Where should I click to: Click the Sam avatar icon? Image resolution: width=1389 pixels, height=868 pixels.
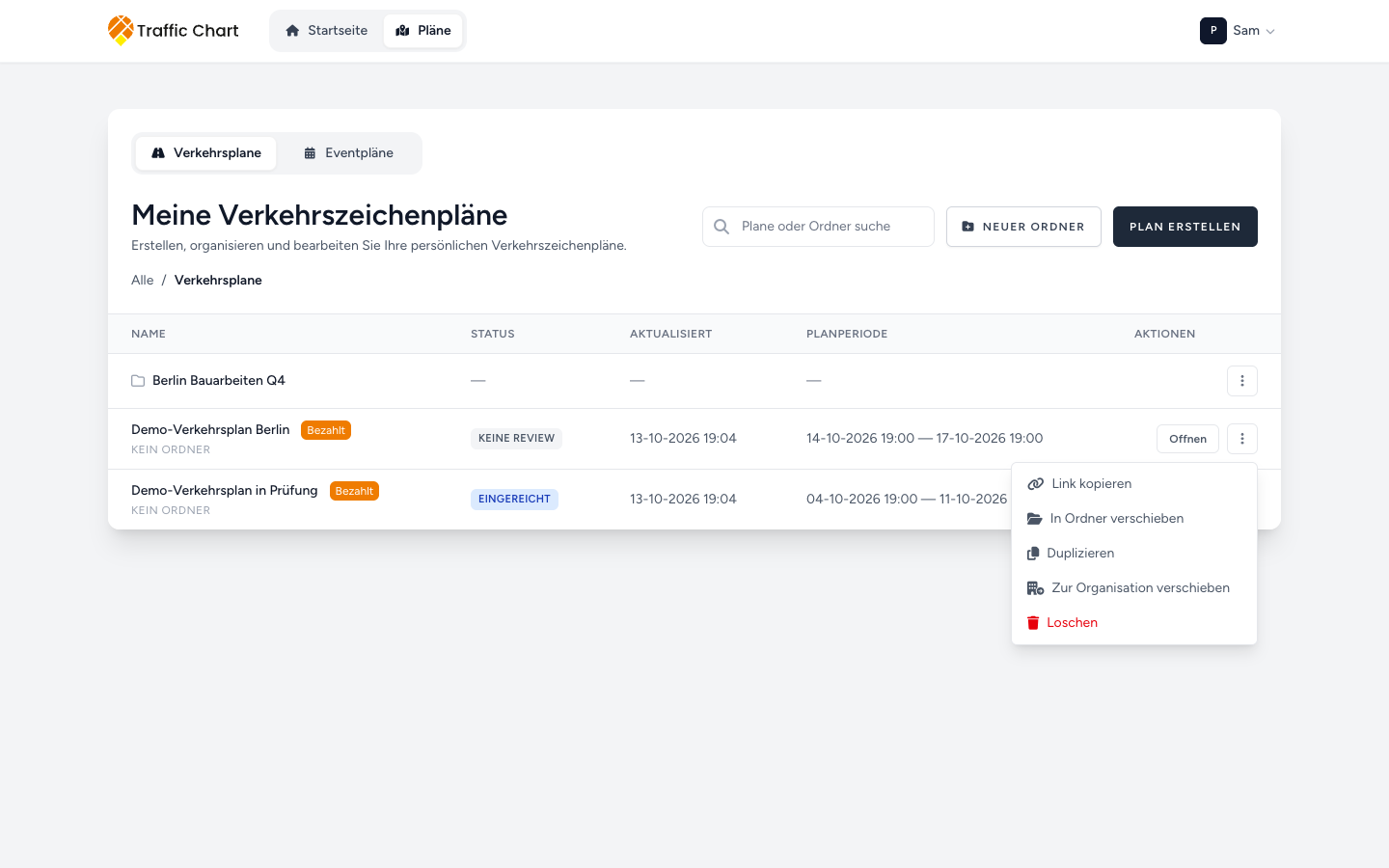1213,31
